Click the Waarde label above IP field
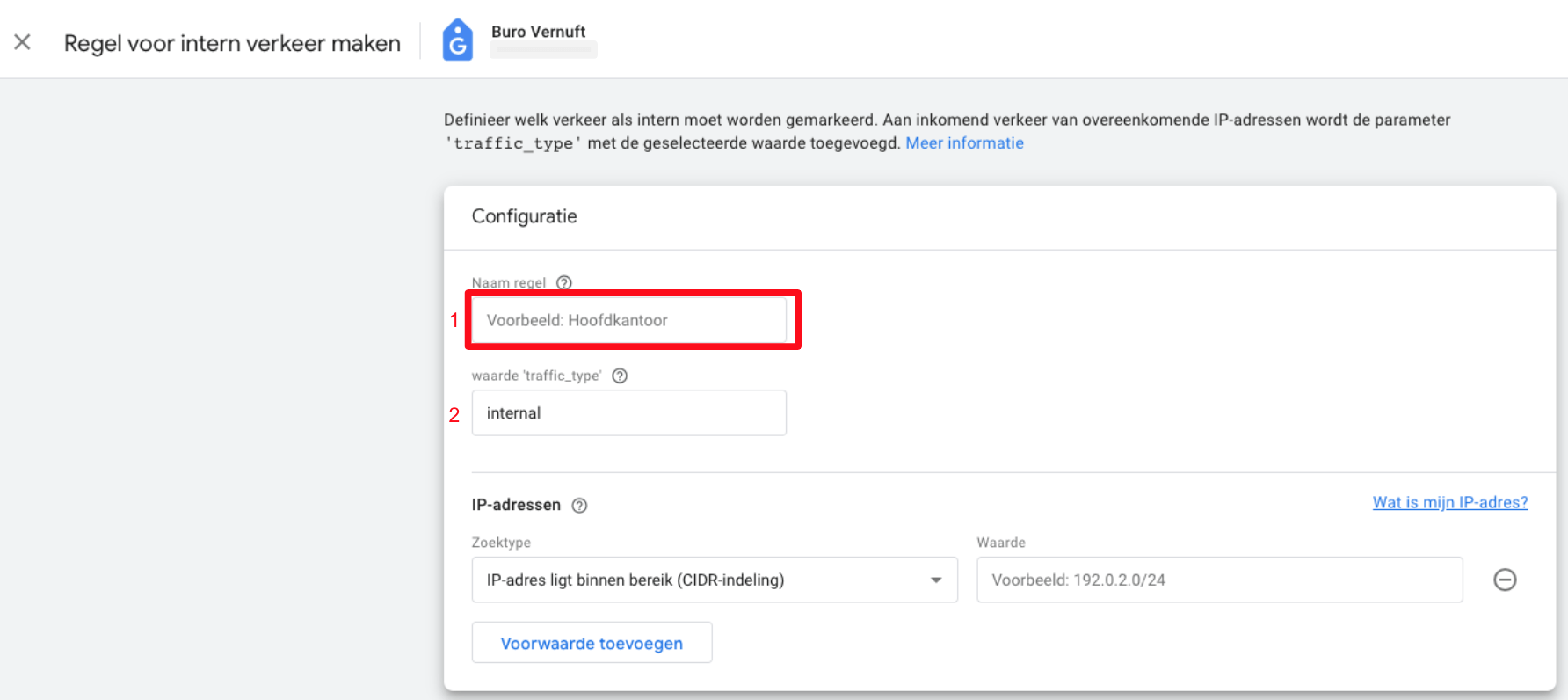The image size is (1568, 700). pos(1001,543)
